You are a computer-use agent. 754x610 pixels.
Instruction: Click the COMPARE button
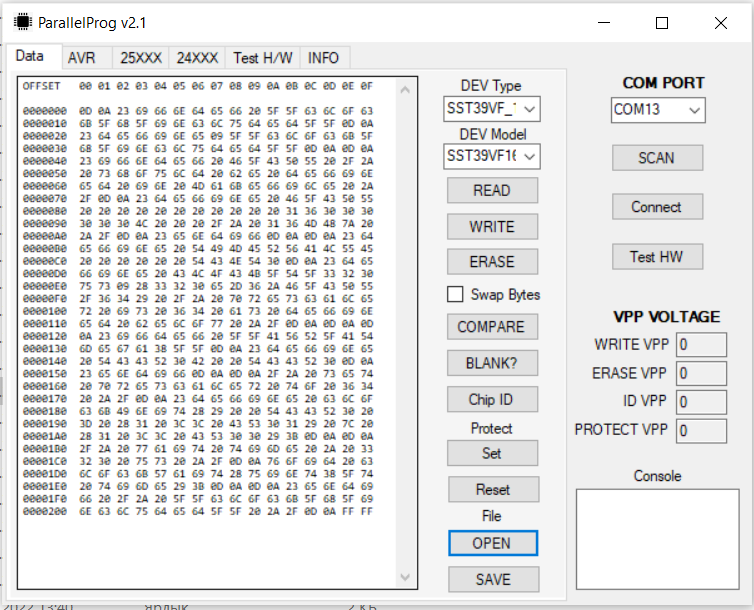(x=492, y=327)
